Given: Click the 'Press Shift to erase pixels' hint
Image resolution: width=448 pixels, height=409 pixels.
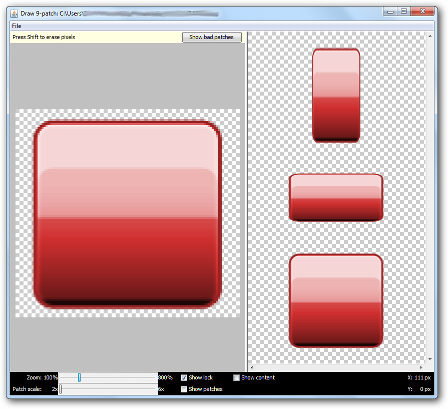Looking at the screenshot, I should [x=44, y=37].
